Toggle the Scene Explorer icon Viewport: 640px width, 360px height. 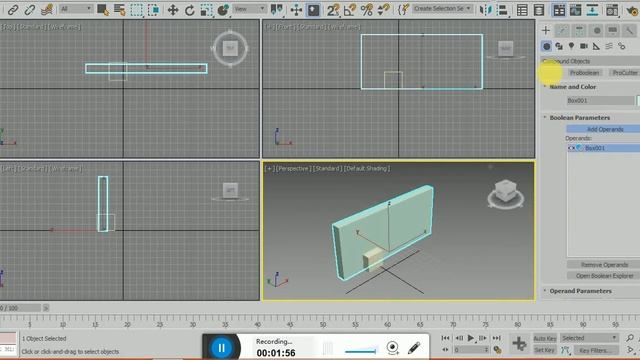[x=522, y=10]
